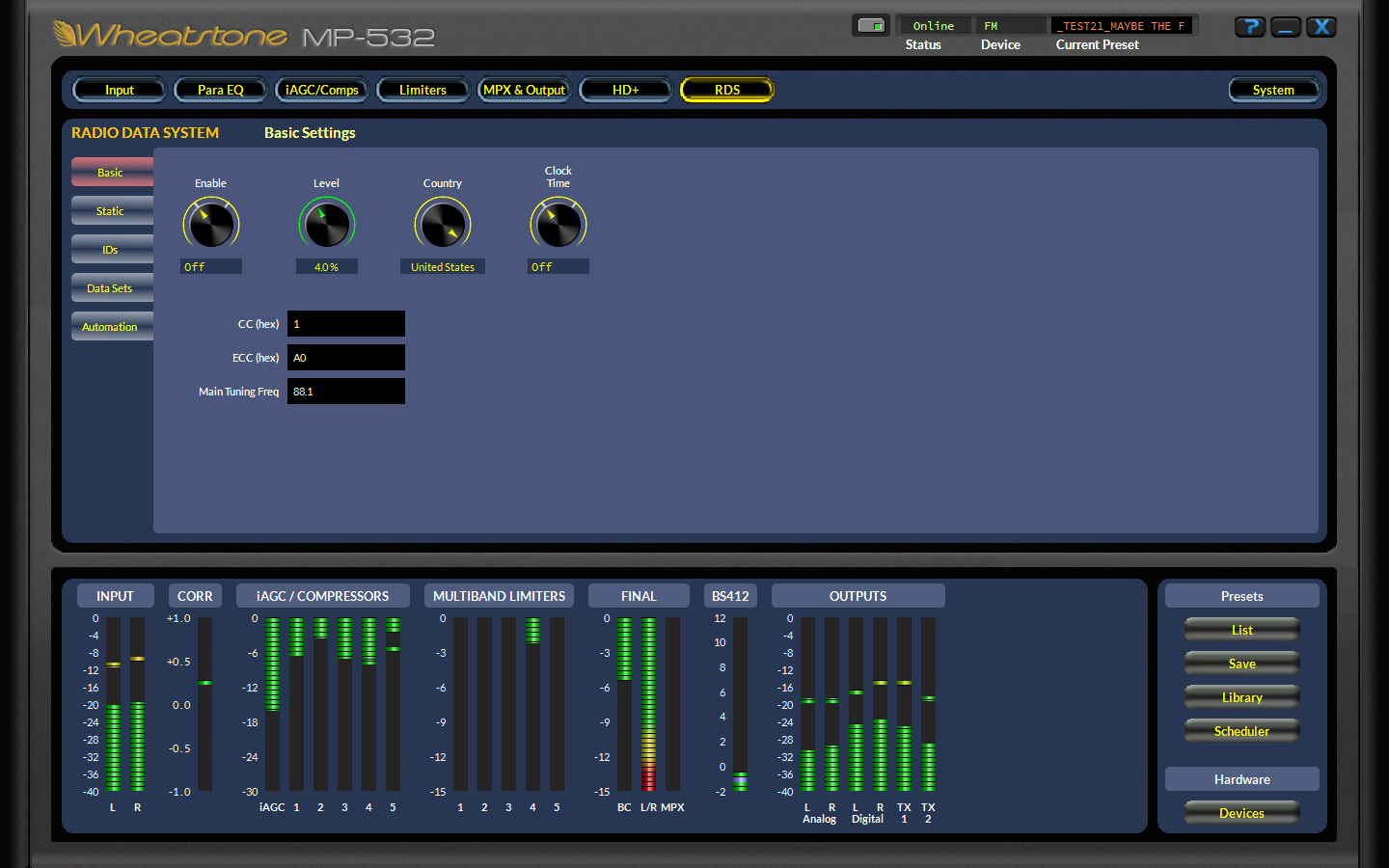Open the Para EQ tab

(221, 90)
